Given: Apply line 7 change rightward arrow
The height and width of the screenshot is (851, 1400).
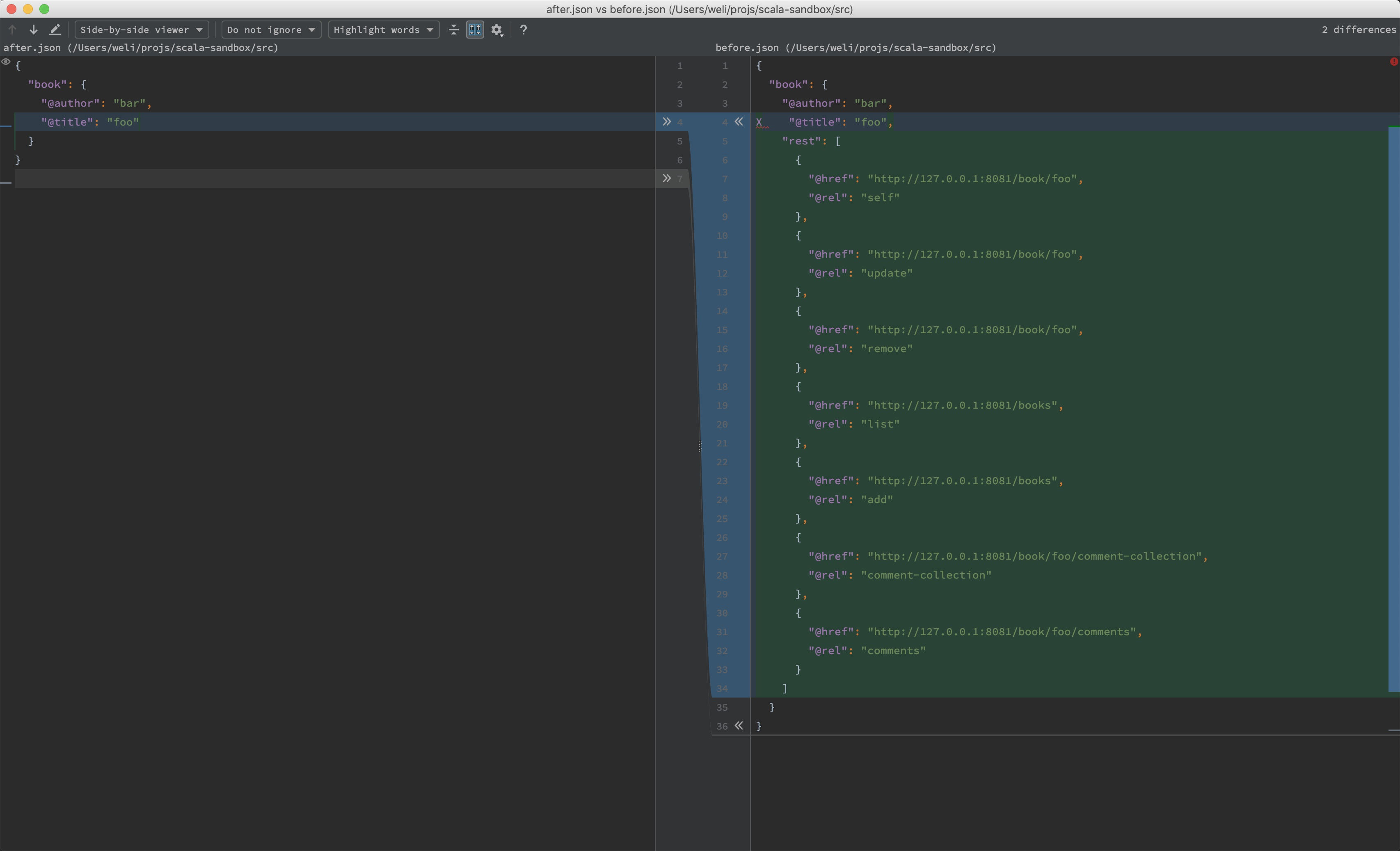Looking at the screenshot, I should point(666,178).
